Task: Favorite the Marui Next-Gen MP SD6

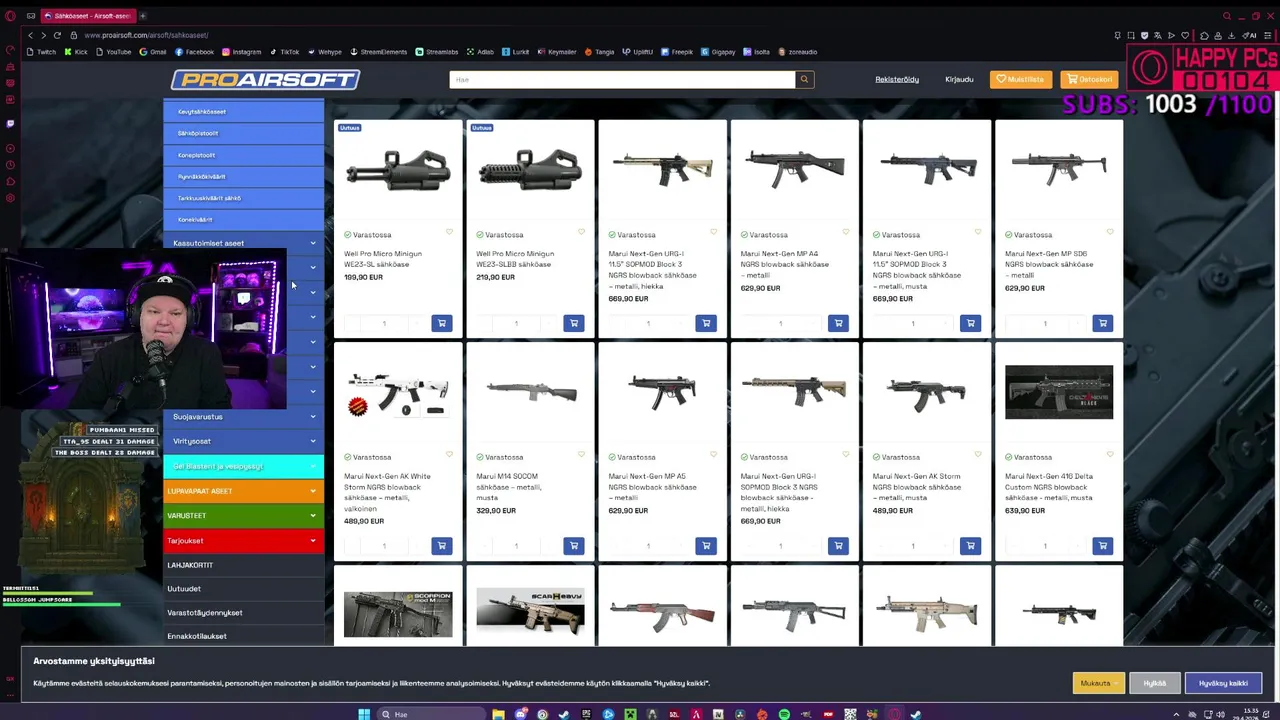Action: tap(1109, 232)
